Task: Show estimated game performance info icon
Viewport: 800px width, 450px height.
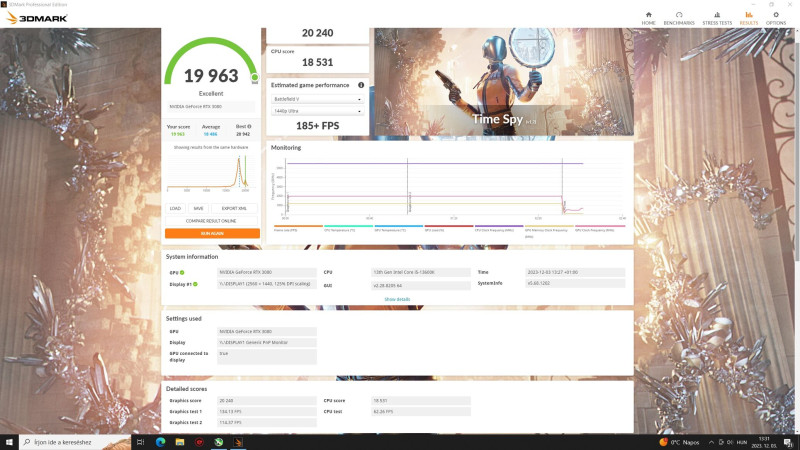Action: click(x=361, y=85)
